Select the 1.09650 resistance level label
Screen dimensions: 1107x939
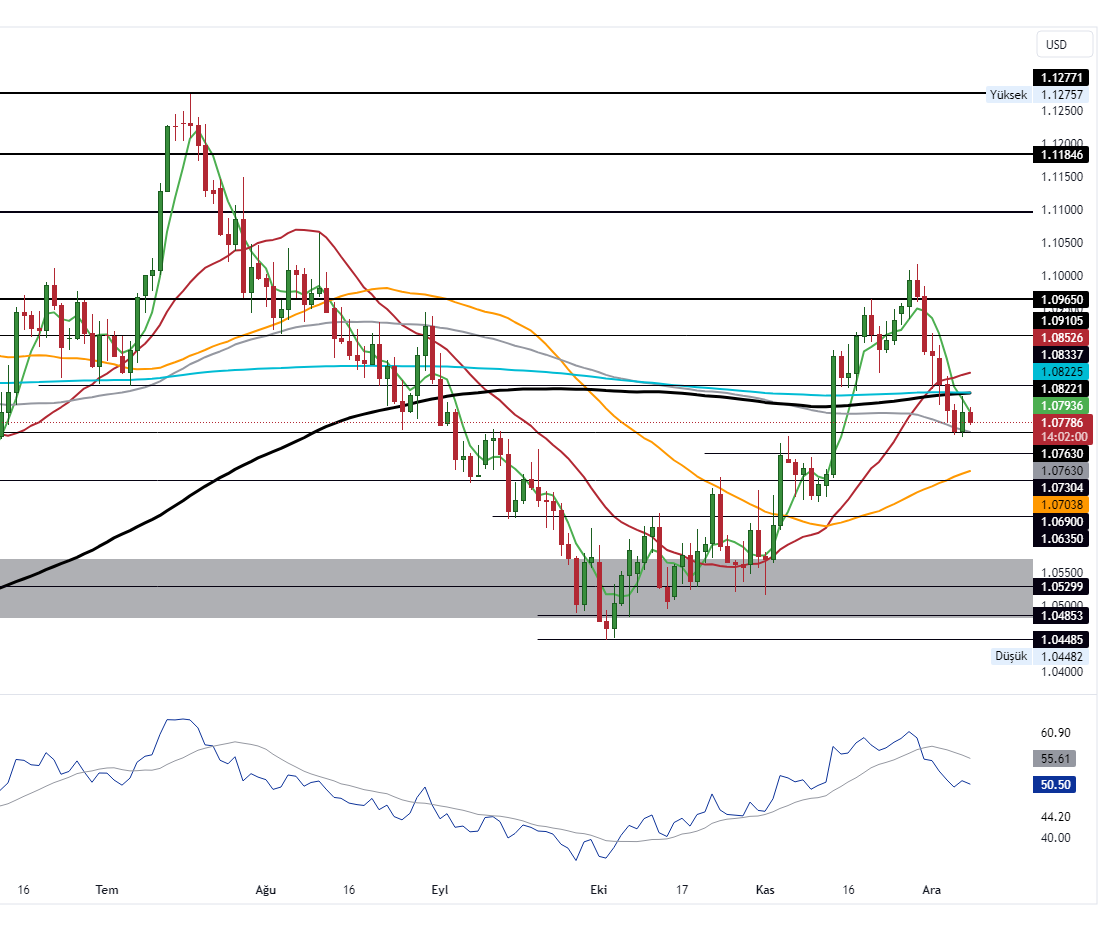[1062, 300]
